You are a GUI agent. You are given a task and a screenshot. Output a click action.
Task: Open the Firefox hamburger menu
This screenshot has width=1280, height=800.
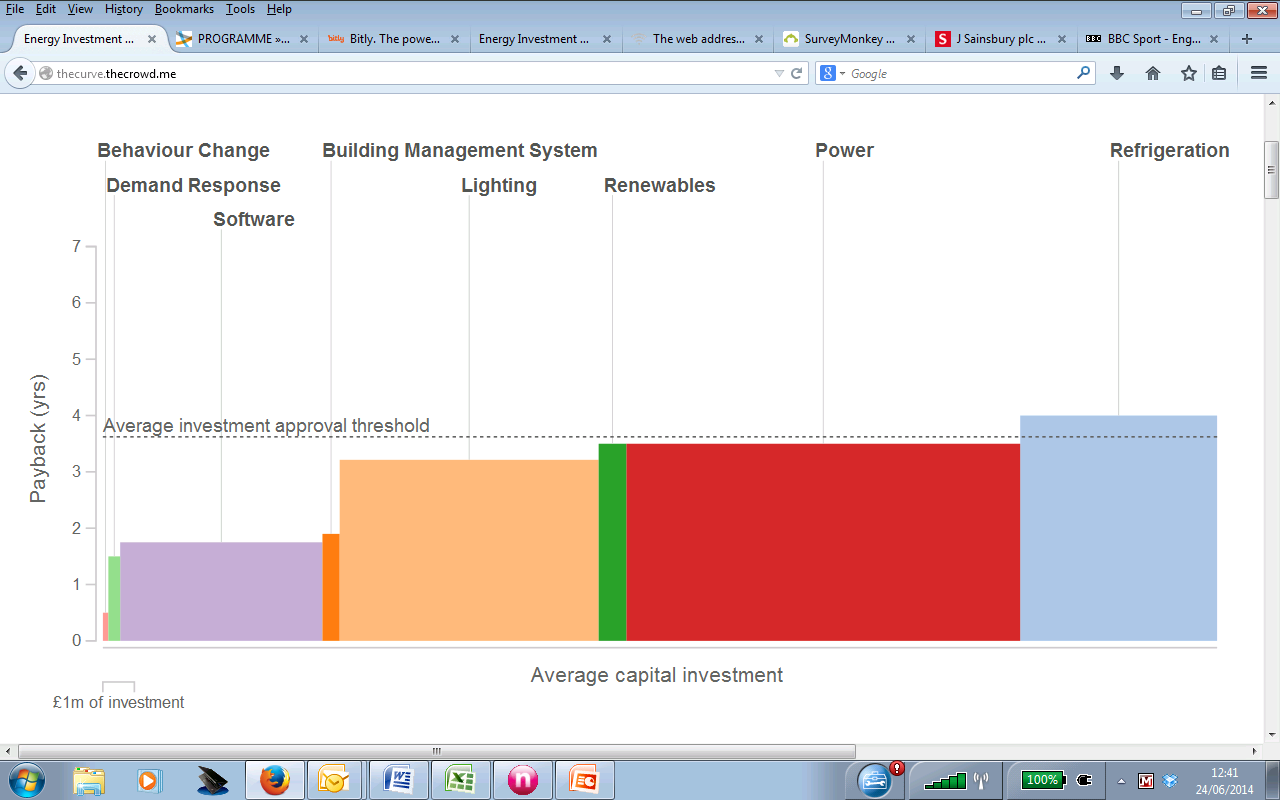tap(1258, 73)
